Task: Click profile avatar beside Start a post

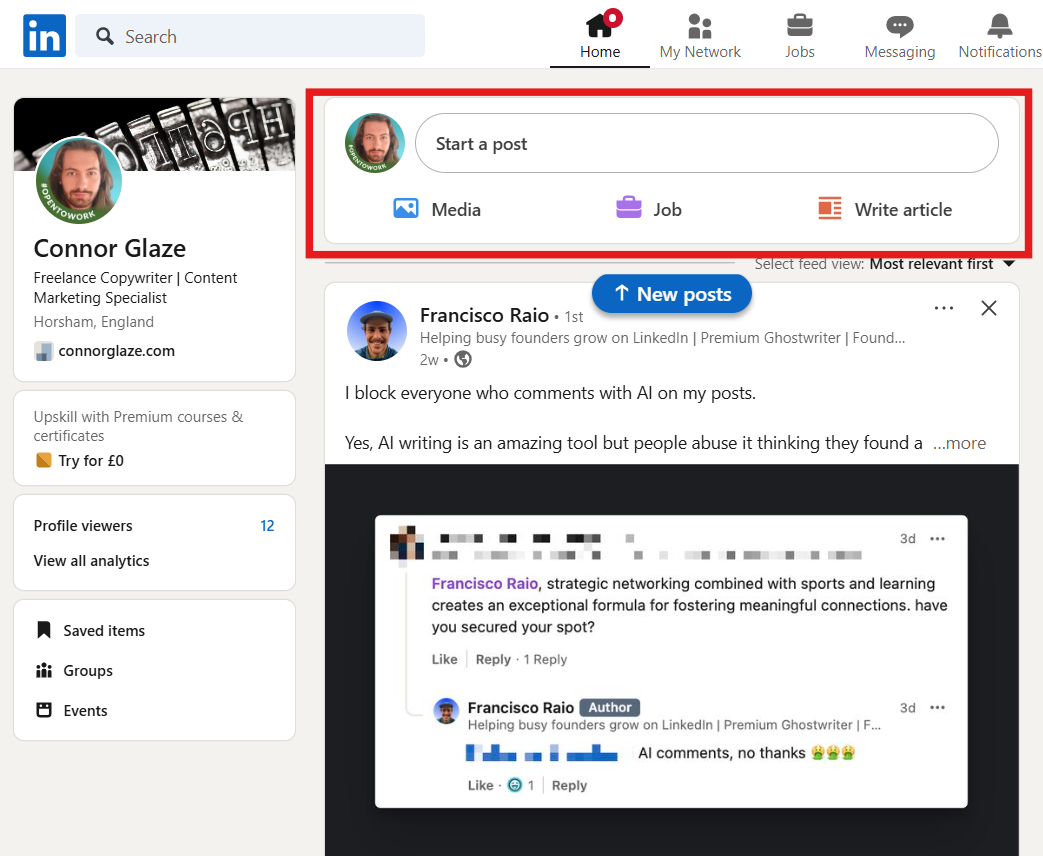Action: (375, 143)
